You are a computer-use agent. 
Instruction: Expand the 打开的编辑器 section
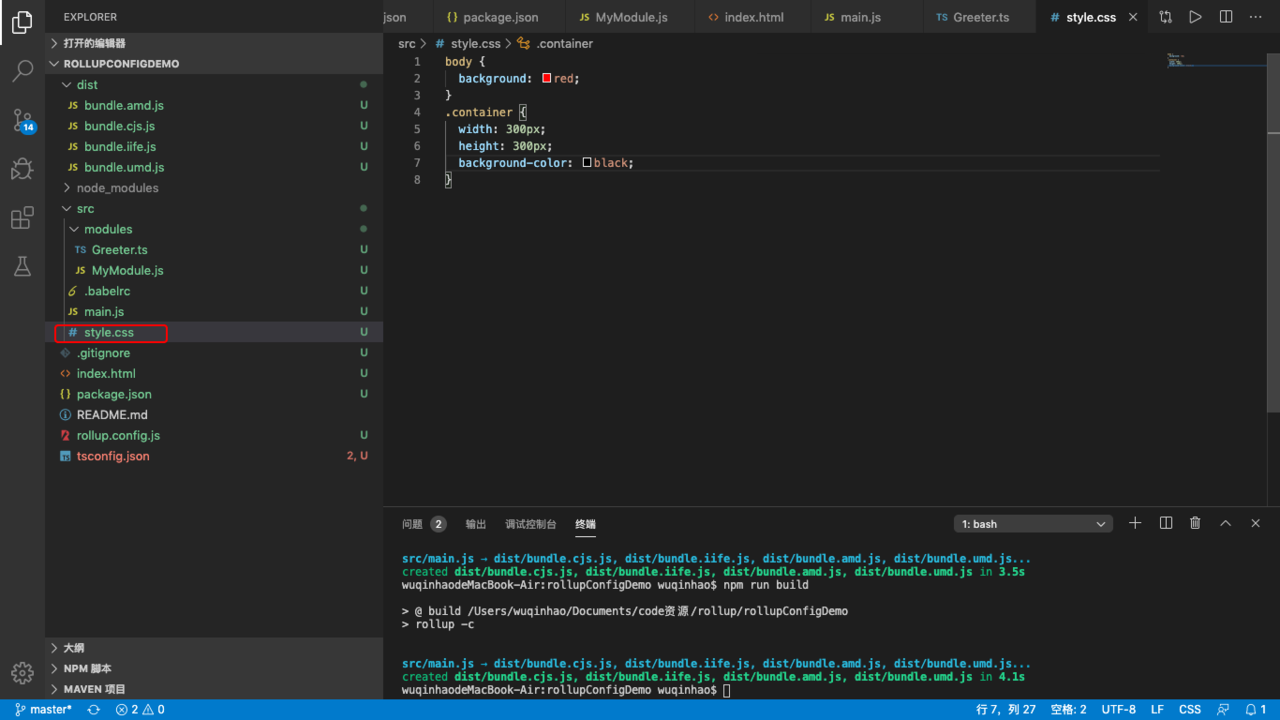click(214, 43)
